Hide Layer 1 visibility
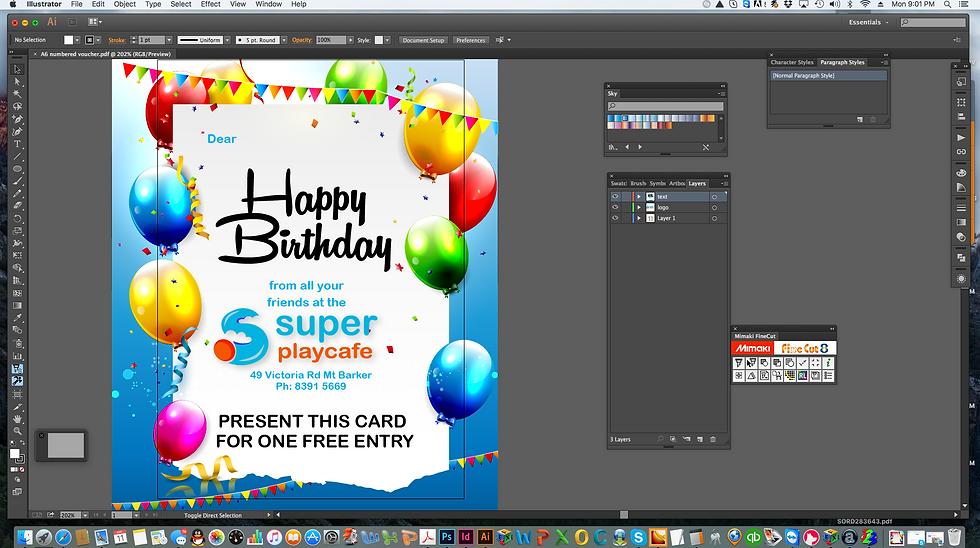 click(615, 218)
